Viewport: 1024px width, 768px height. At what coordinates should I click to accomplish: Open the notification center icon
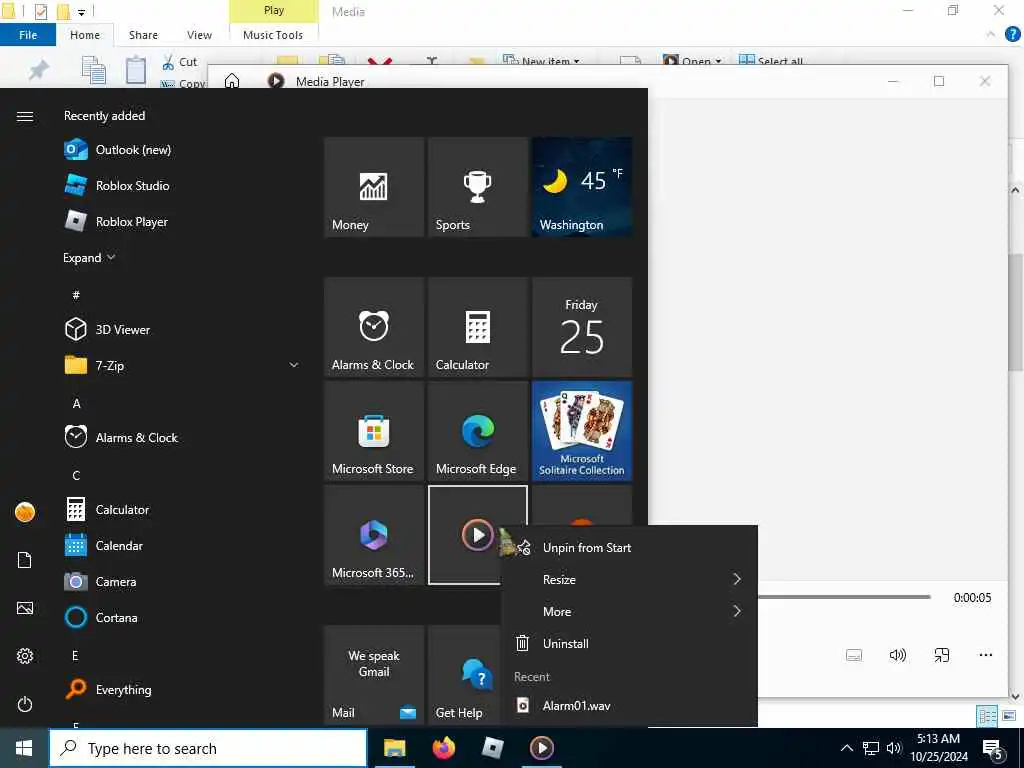click(993, 749)
